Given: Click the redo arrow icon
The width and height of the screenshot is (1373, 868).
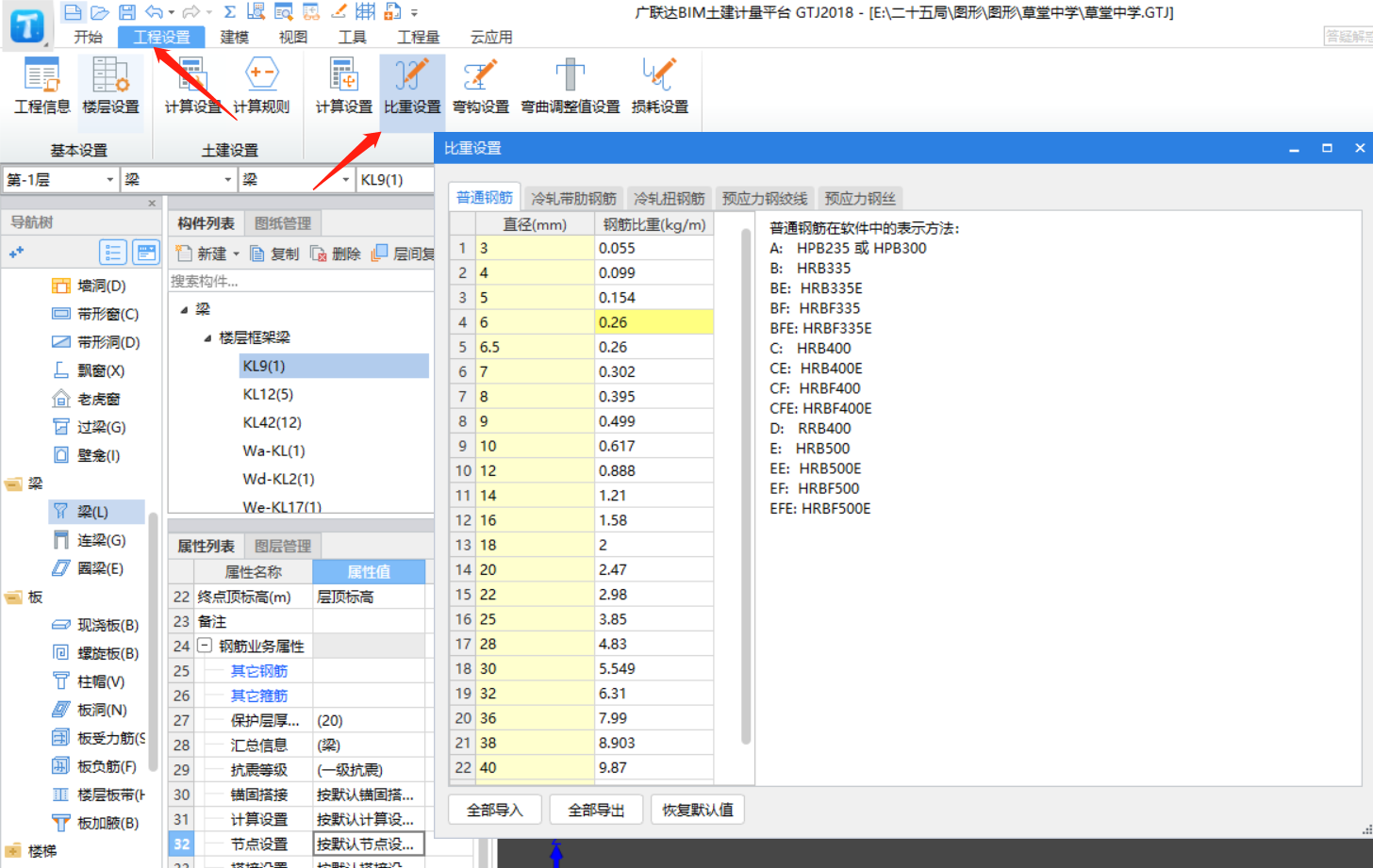Looking at the screenshot, I should click(x=191, y=12).
